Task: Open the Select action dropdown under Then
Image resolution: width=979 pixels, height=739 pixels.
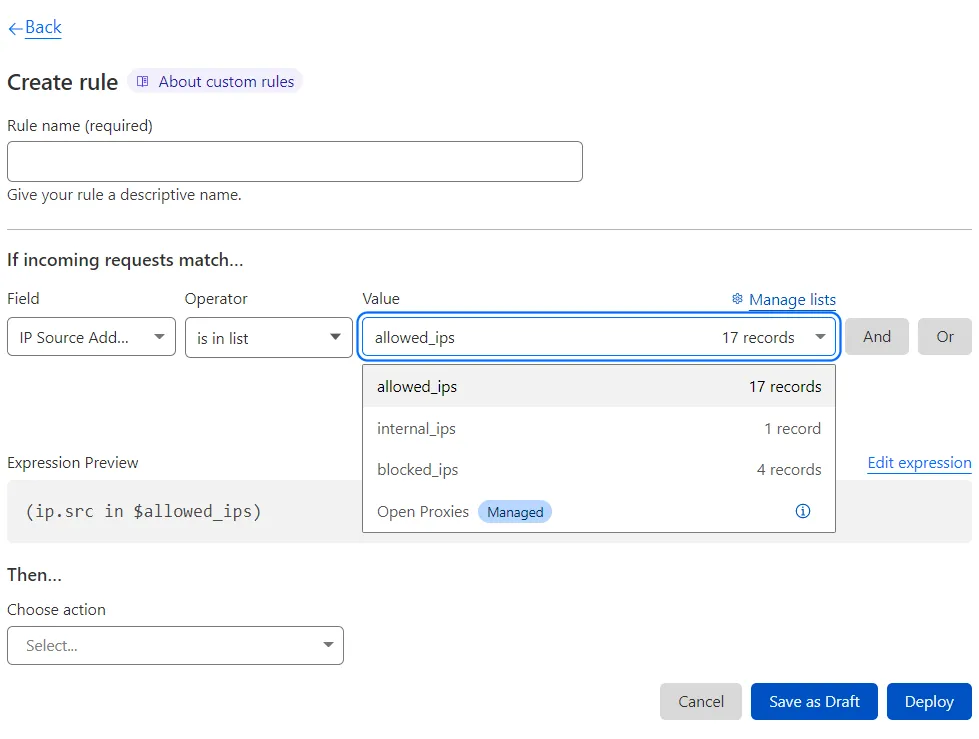Action: tap(175, 645)
